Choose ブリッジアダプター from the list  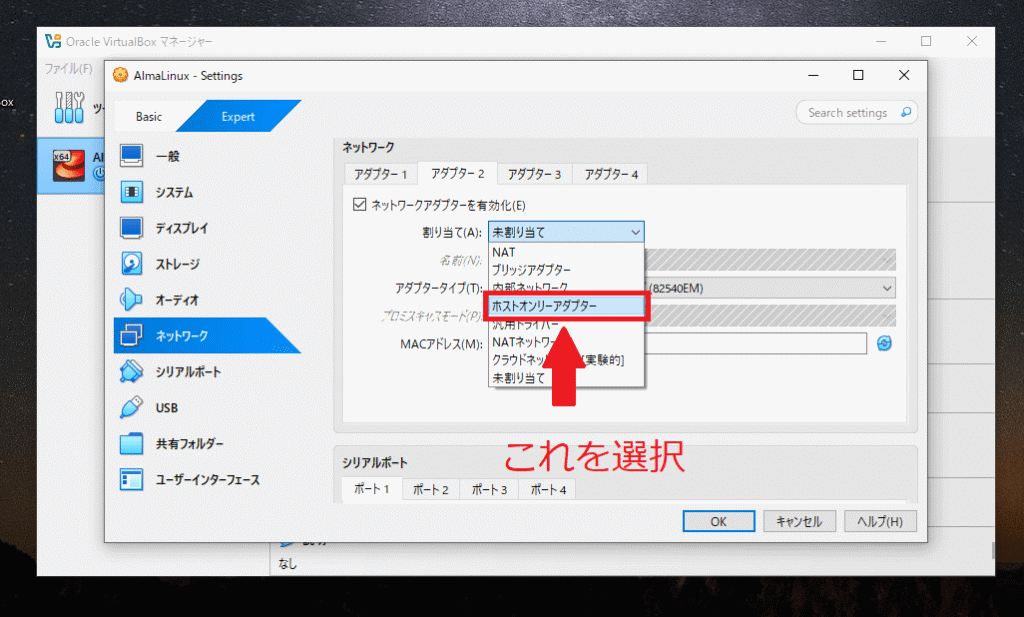(566, 270)
